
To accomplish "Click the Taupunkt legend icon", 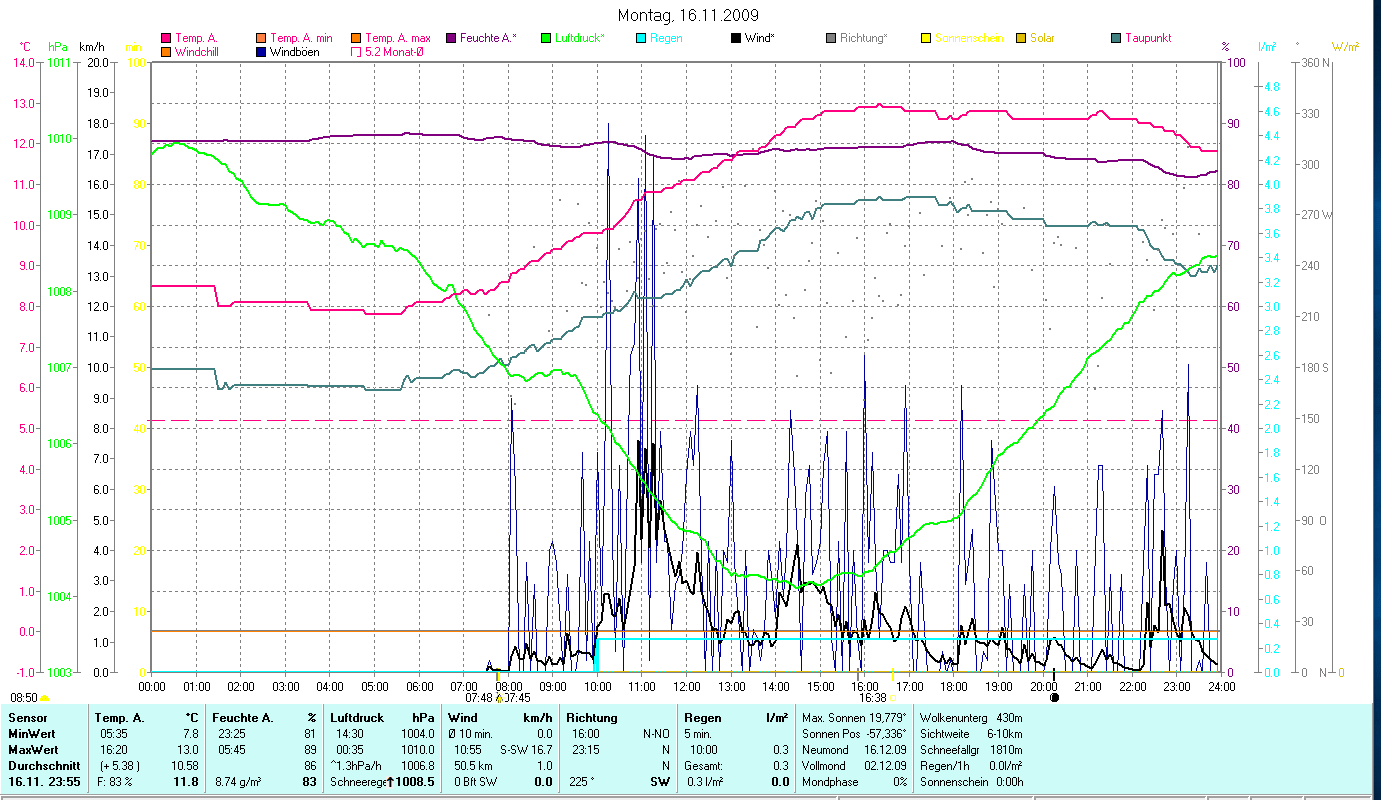I will 1116,38.
